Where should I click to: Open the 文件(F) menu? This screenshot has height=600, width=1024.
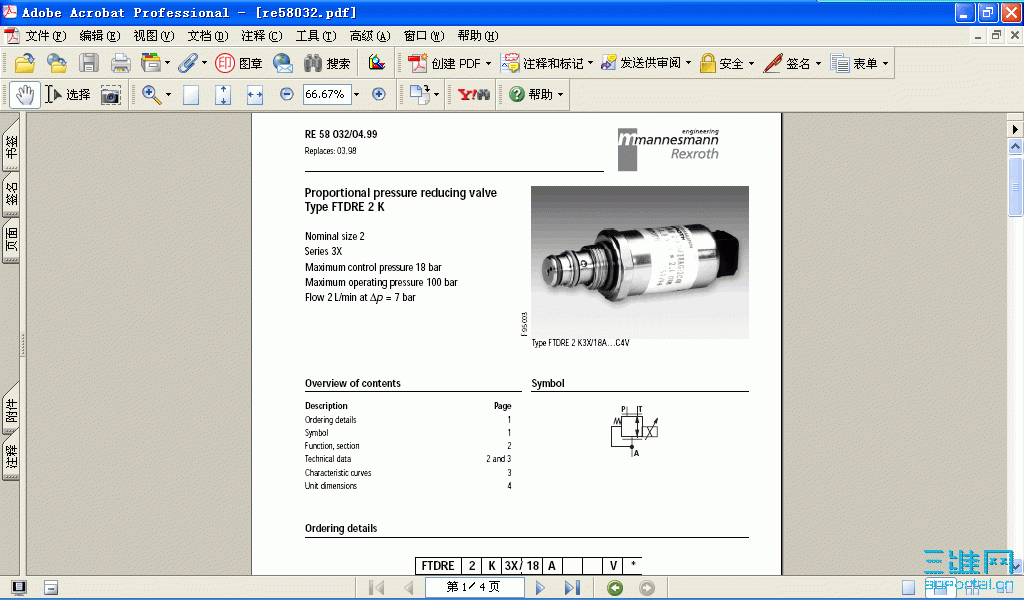pos(46,36)
